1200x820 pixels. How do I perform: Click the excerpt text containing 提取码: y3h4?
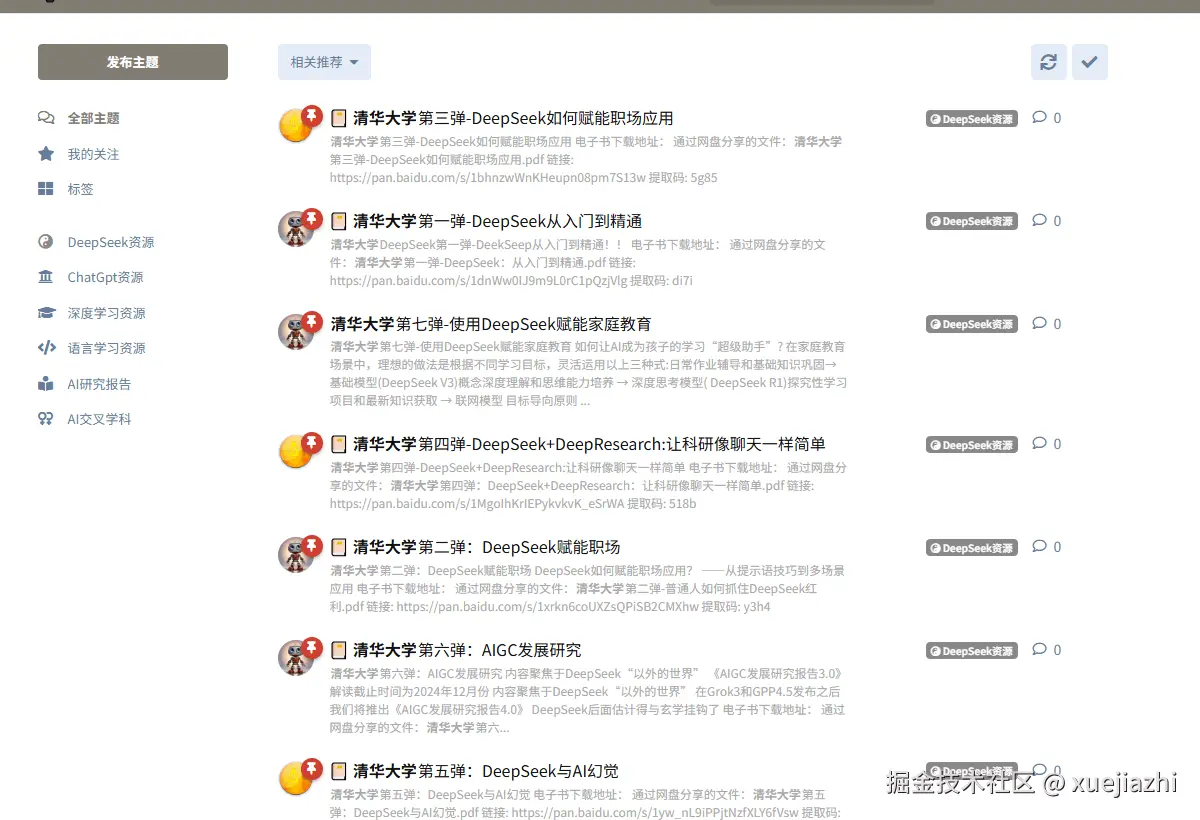pos(588,589)
